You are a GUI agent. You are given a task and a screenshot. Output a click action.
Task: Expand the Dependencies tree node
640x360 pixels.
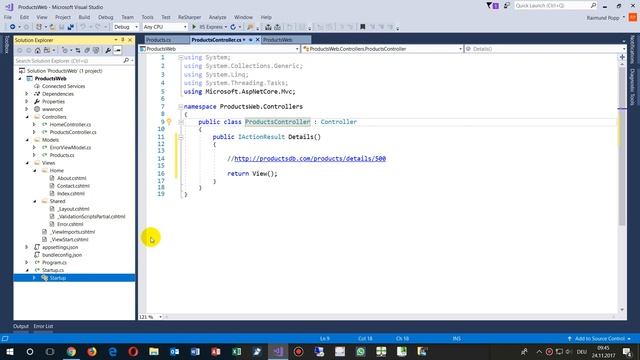27,94
